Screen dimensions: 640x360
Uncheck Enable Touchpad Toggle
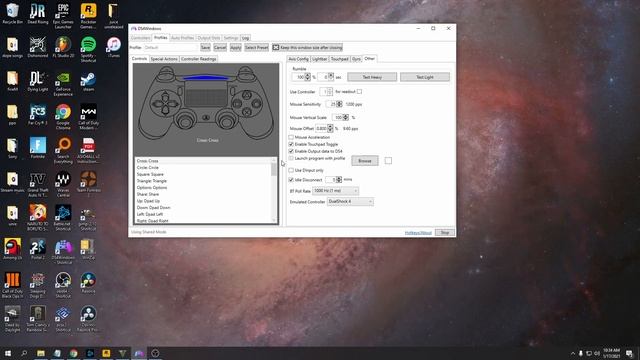point(291,144)
